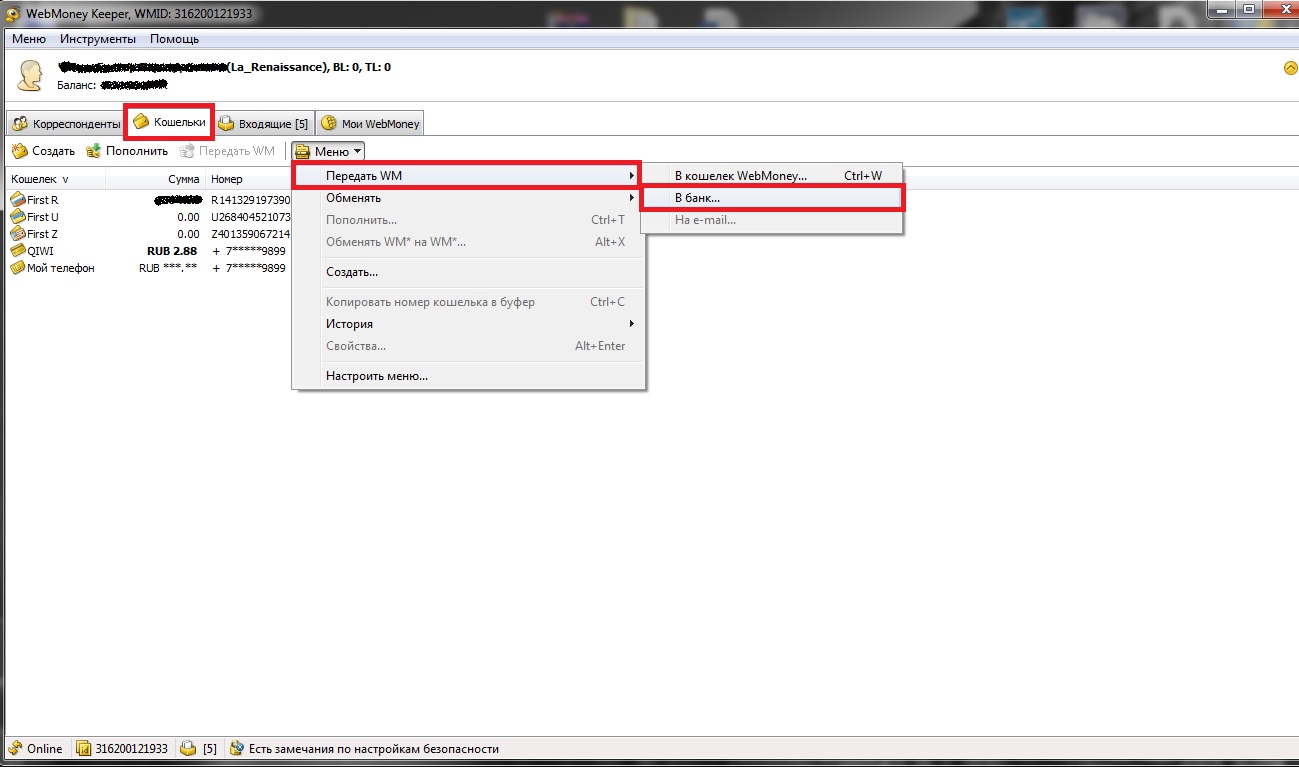1299x767 pixels.
Task: Expand the Обменять submenu
Action: tap(469, 198)
